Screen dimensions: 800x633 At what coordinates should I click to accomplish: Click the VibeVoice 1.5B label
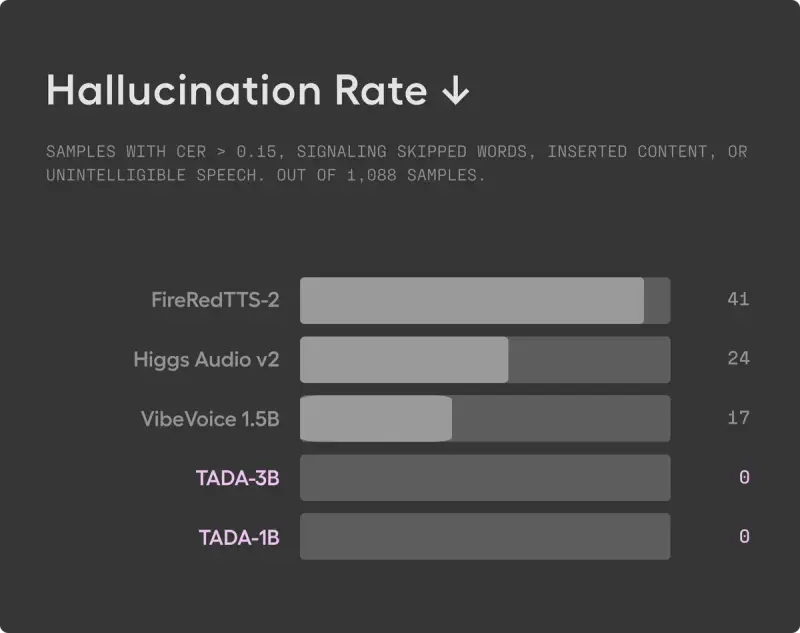[x=210, y=418]
